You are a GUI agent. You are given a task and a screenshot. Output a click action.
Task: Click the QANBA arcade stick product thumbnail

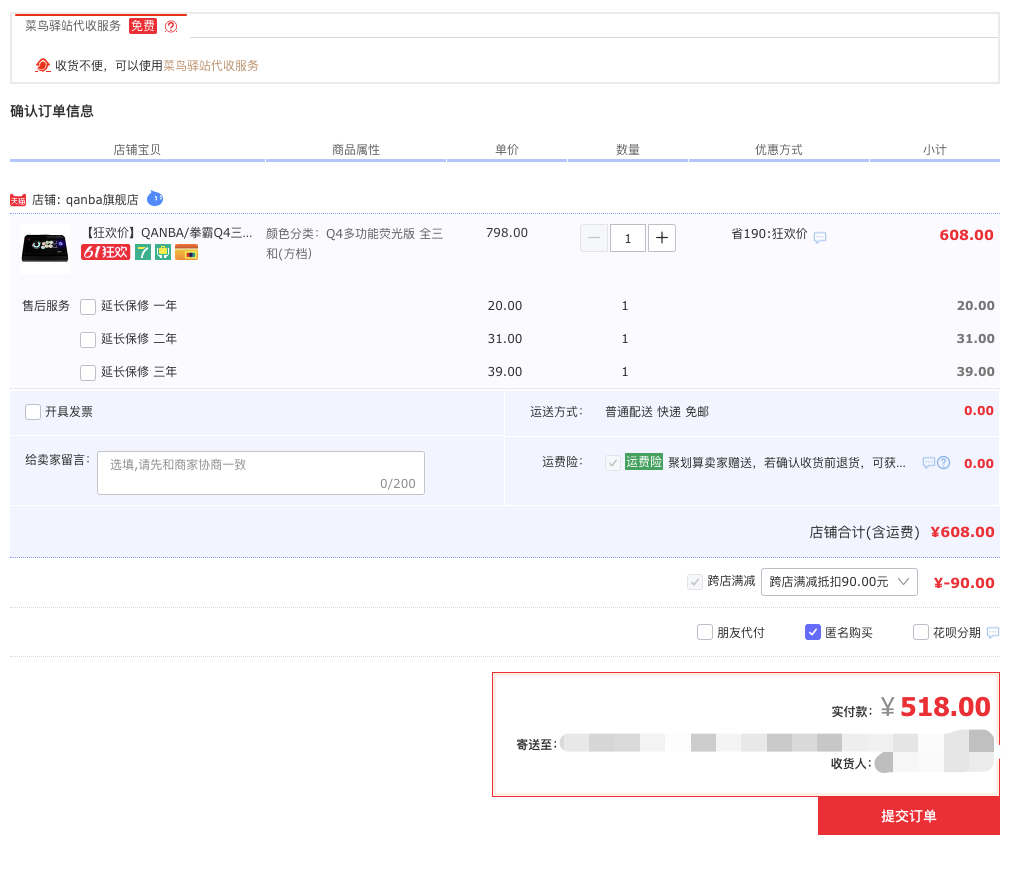(45, 249)
